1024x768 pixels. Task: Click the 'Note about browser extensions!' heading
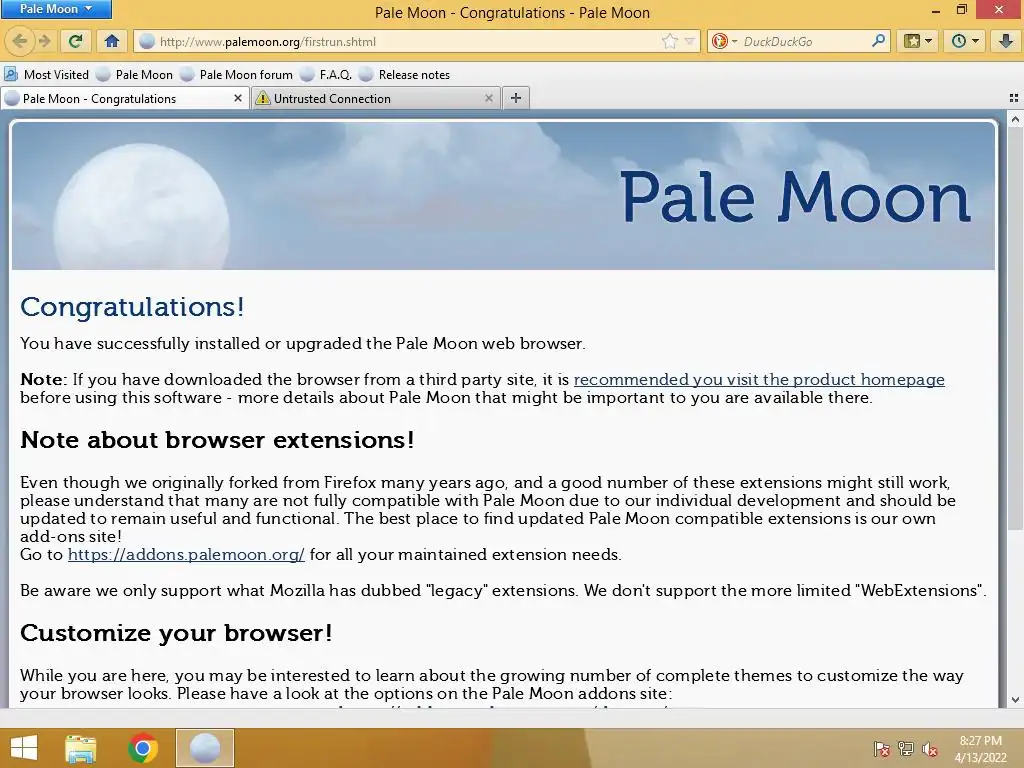pos(217,440)
